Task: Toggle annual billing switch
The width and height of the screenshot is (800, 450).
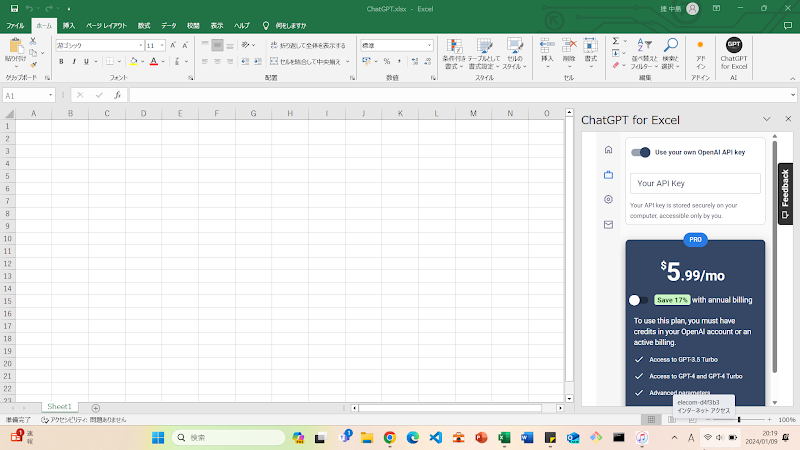Action: pyautogui.click(x=638, y=300)
